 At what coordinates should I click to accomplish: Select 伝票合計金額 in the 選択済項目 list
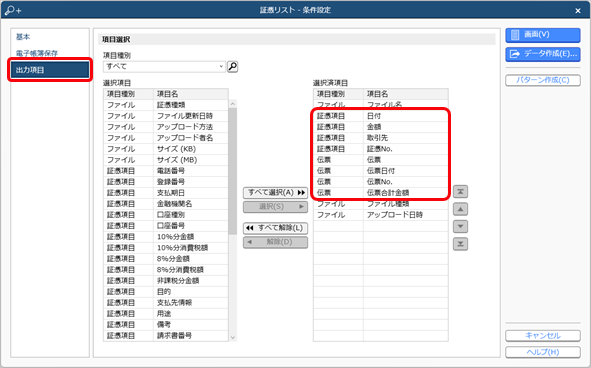tap(381, 193)
